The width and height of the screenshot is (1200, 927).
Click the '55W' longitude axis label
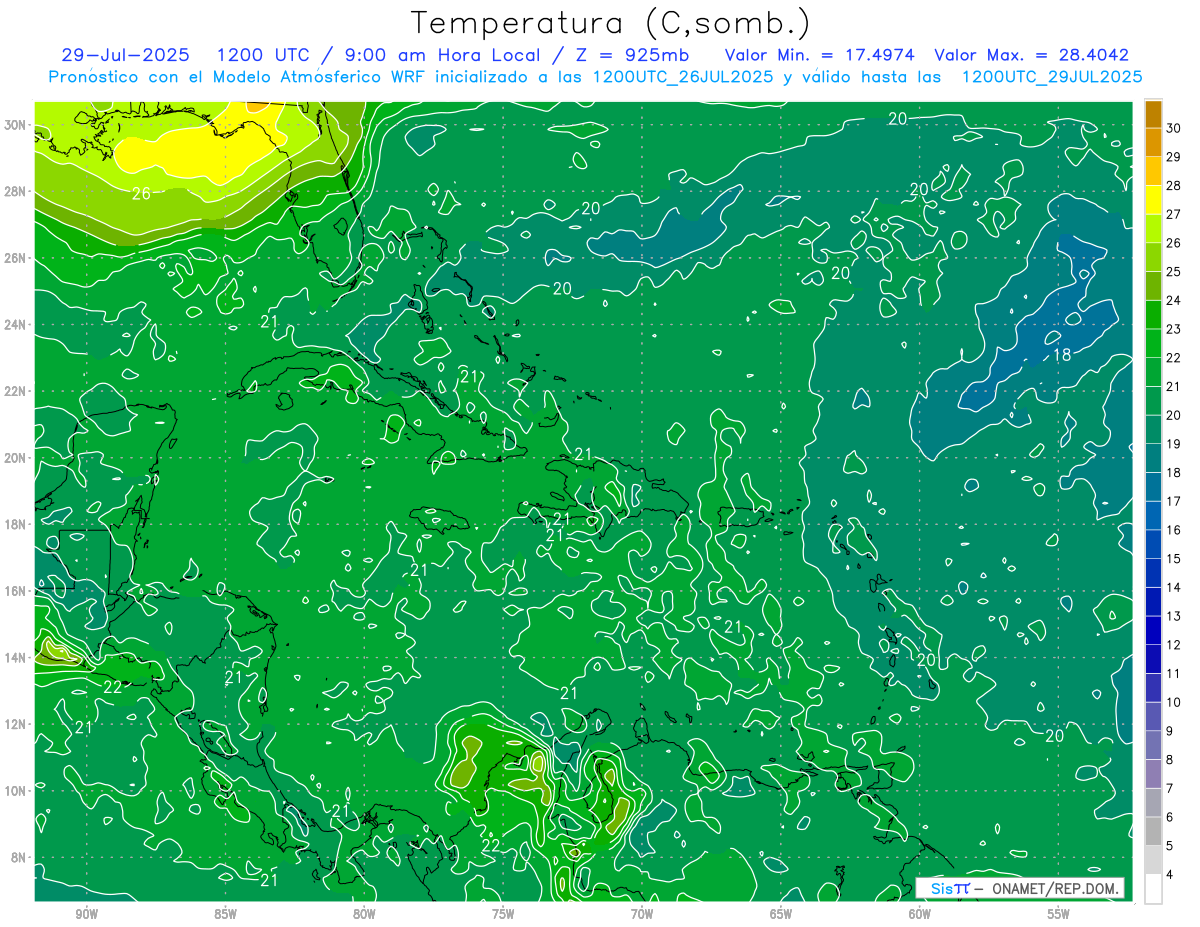point(1058,914)
